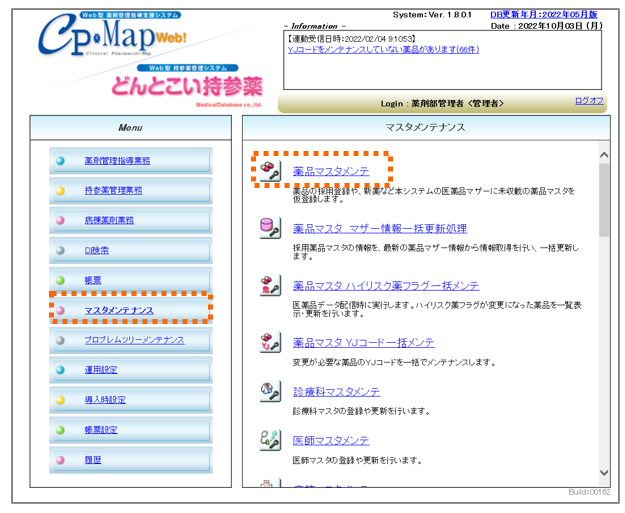Open 薬剤管理指導業務 from the menu
Viewport: 625px width, 513px height.
[117, 160]
